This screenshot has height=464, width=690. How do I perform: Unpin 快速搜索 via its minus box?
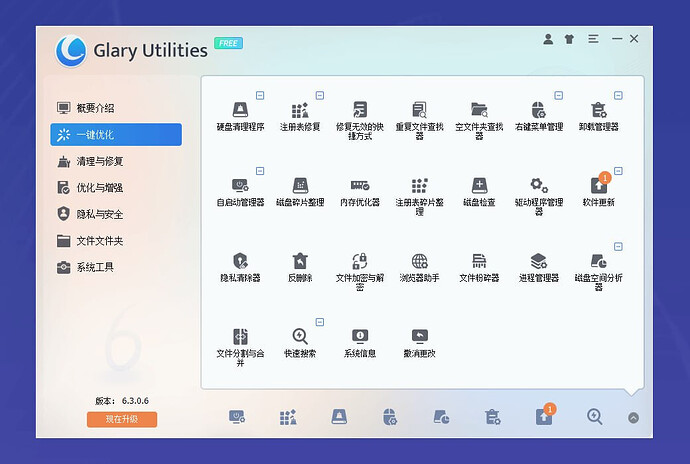[320, 322]
